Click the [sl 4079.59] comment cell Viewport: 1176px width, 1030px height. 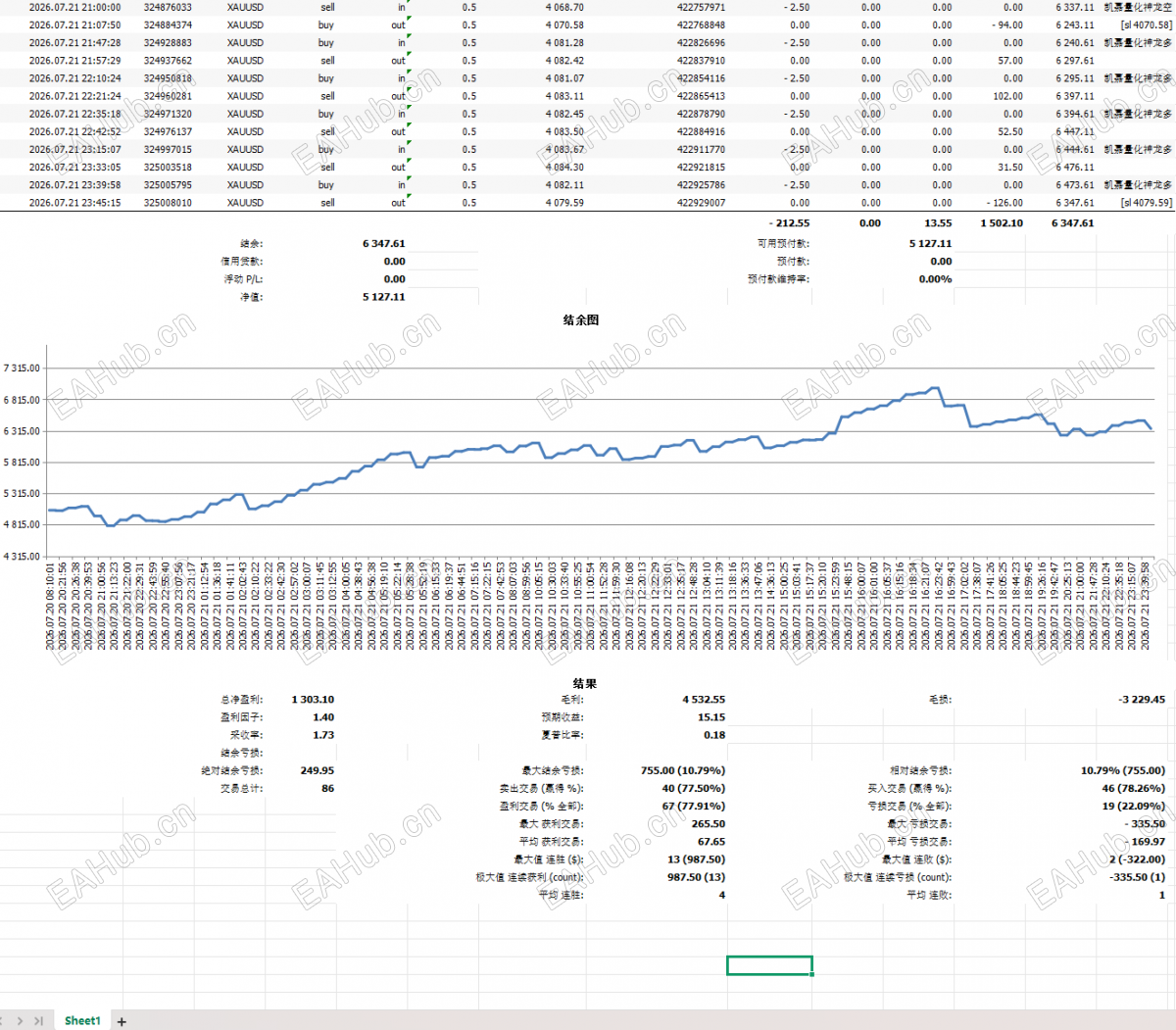[x=1146, y=203]
